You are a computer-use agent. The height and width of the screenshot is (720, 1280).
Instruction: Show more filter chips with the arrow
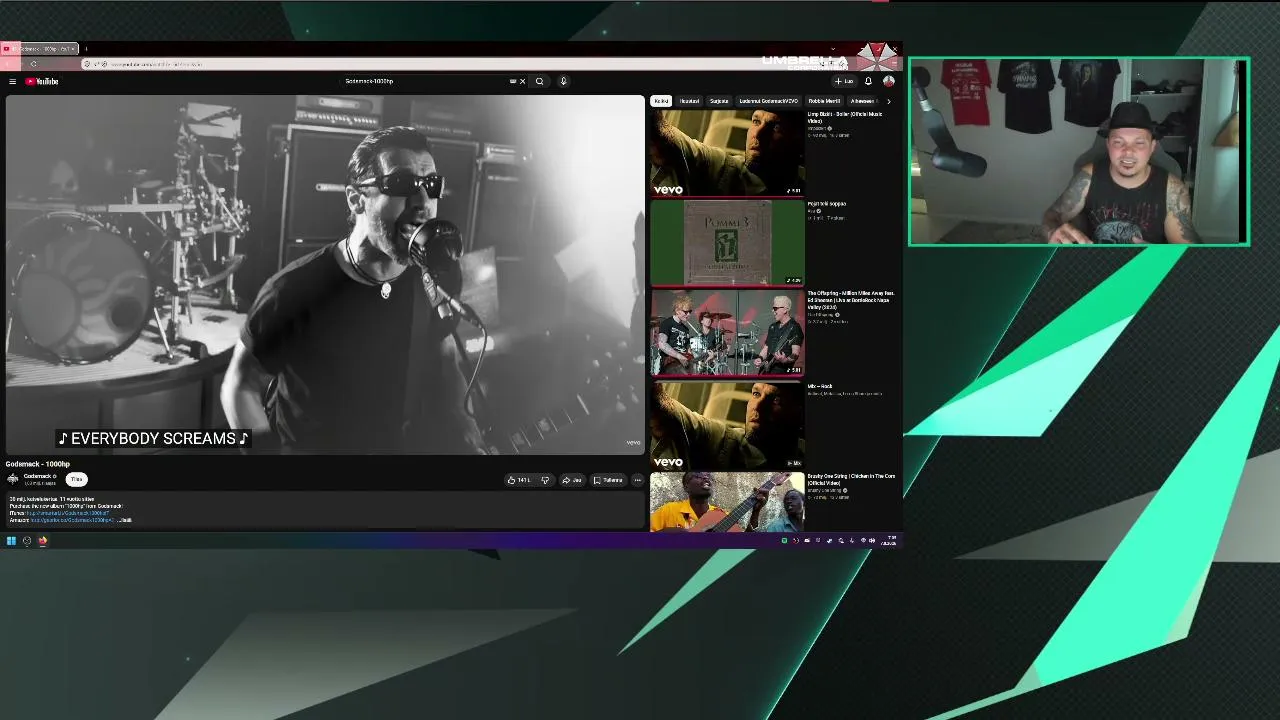click(x=888, y=101)
